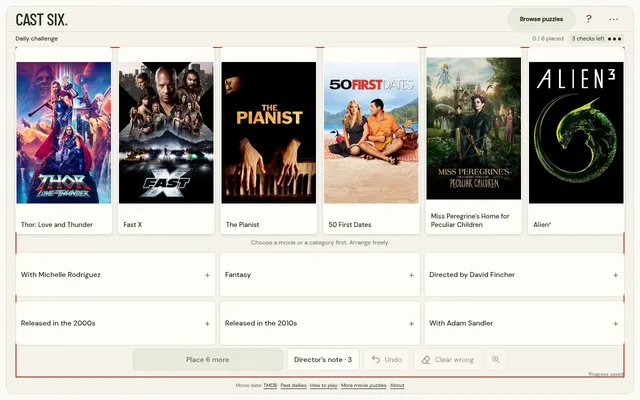The image size is (640, 400).
Task: Click the Clear wrong button
Action: pyautogui.click(x=447, y=360)
